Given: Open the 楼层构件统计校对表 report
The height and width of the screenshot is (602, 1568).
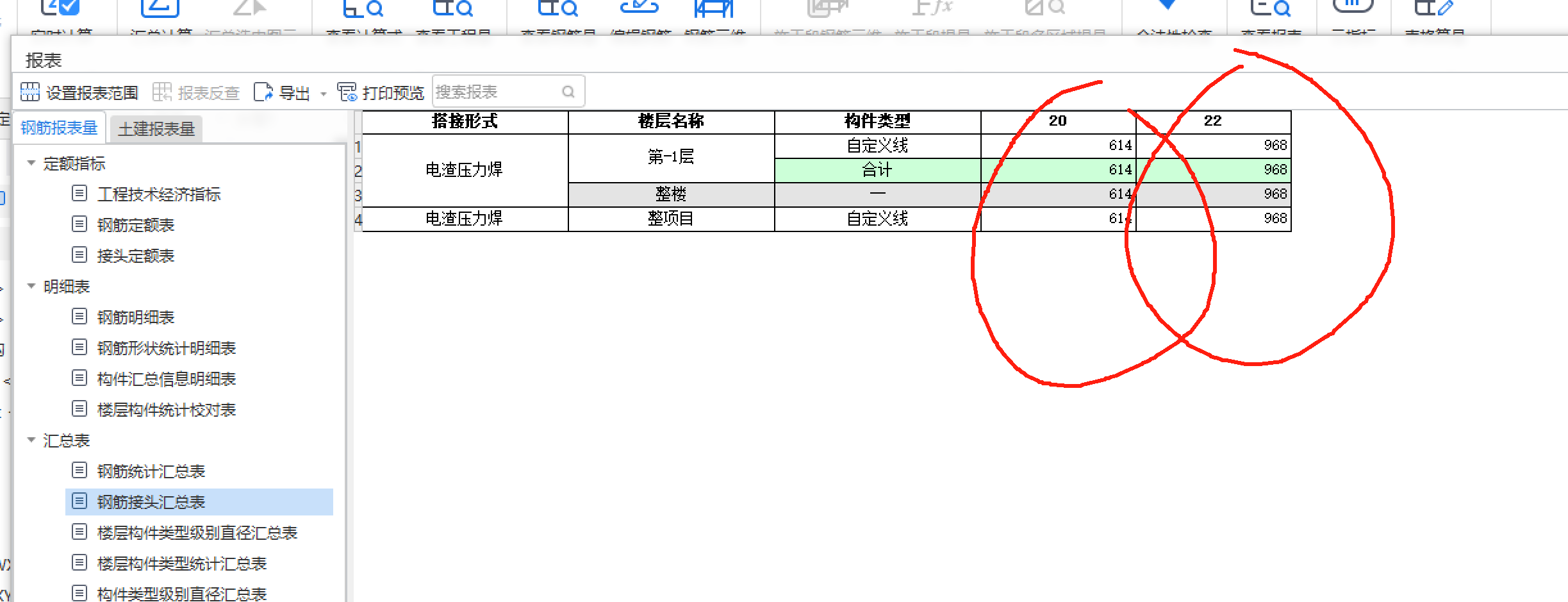Looking at the screenshot, I should 167,409.
